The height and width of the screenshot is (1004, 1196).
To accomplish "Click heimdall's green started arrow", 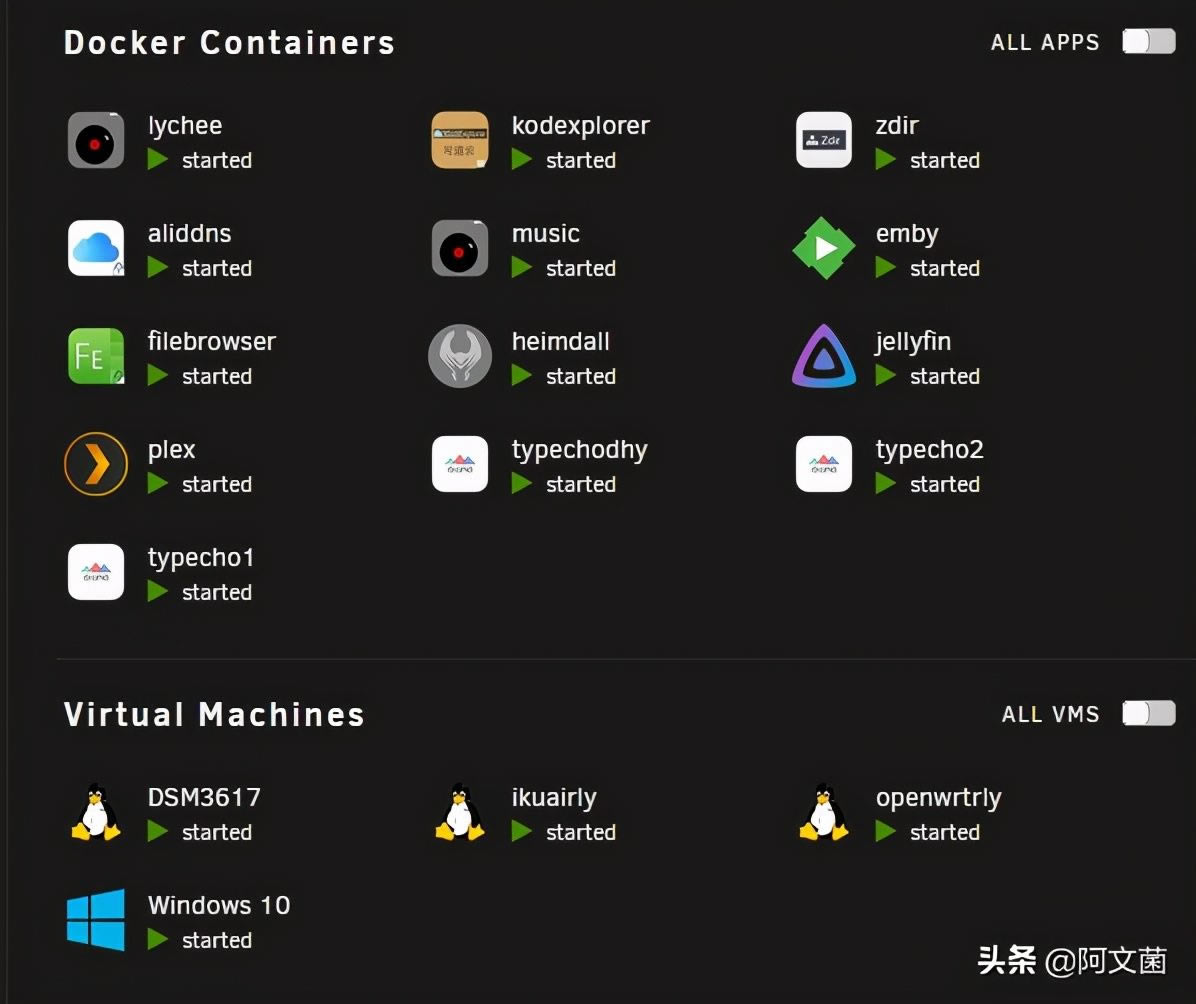I will point(521,375).
